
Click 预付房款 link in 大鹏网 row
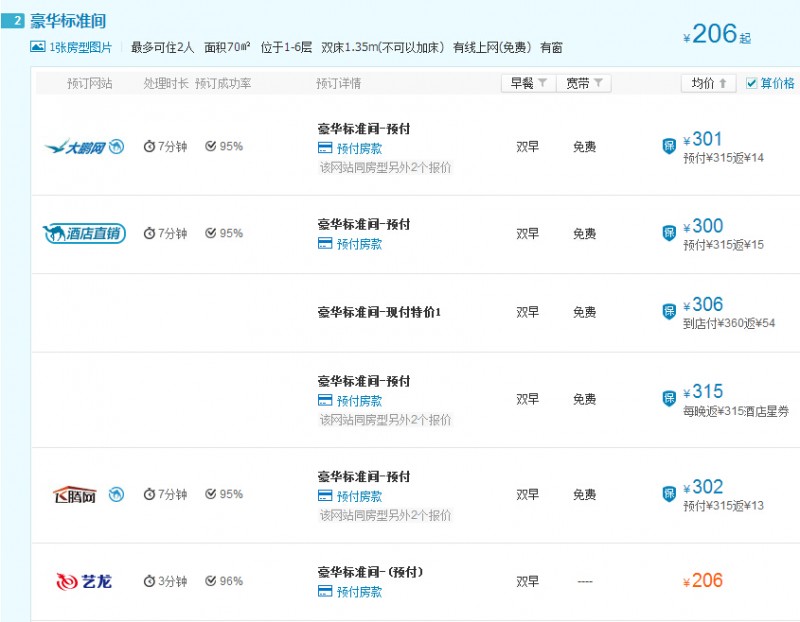coord(359,148)
